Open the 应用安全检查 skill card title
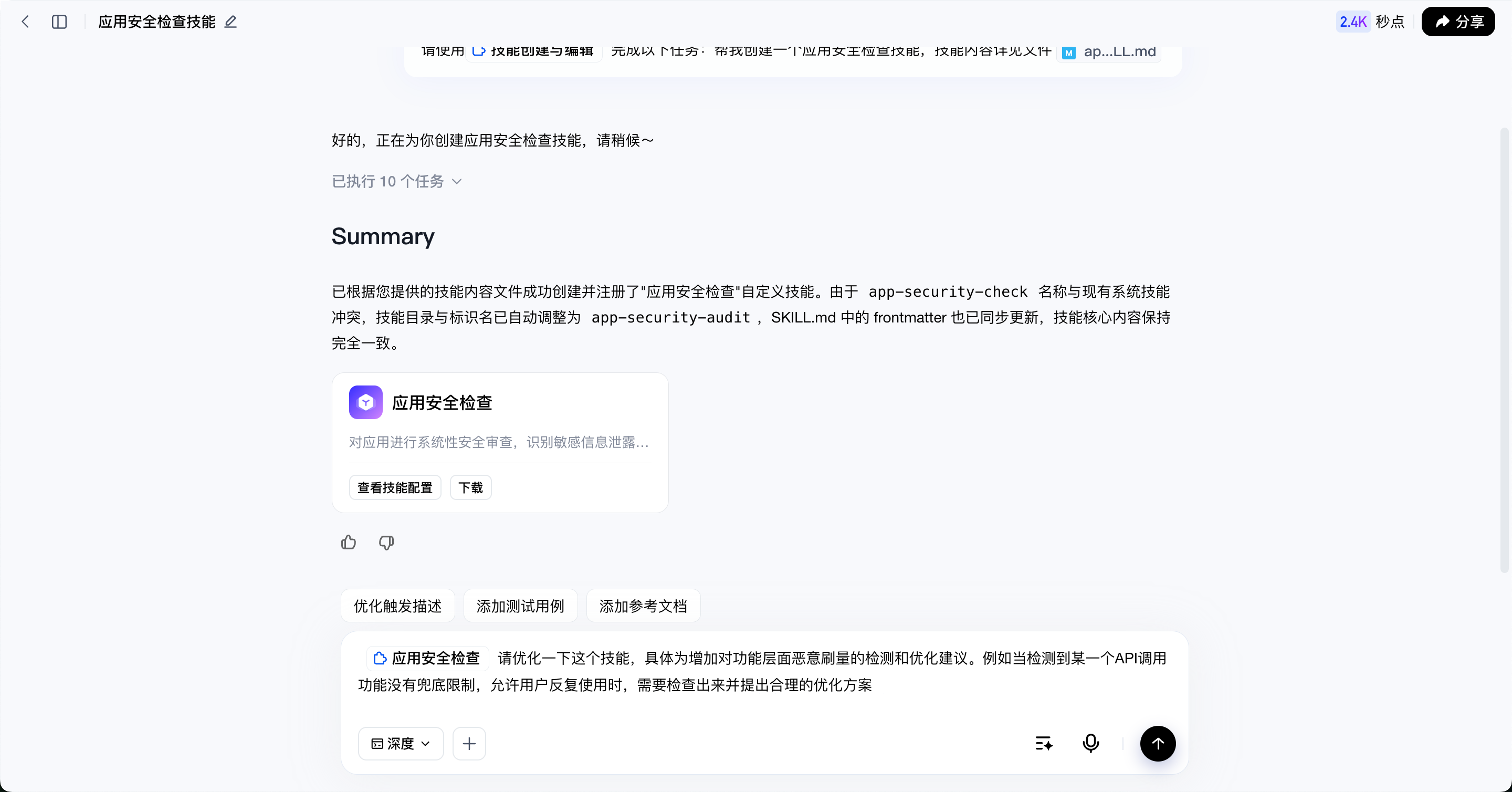This screenshot has width=1512, height=792. (442, 403)
